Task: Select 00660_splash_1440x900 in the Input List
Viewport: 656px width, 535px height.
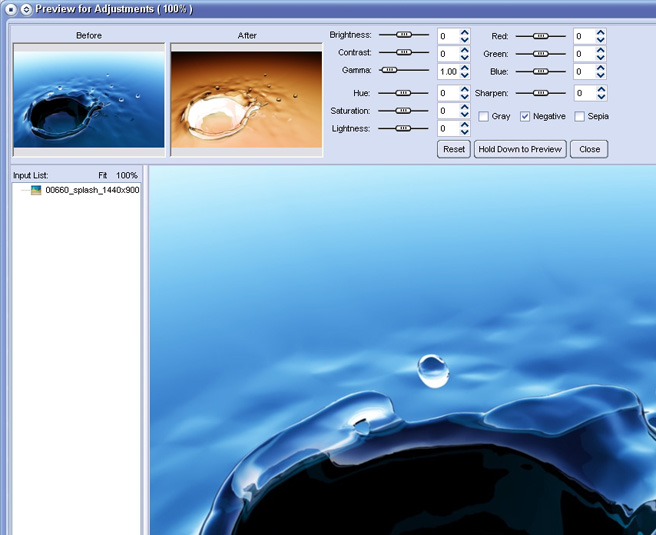Action: (92, 190)
